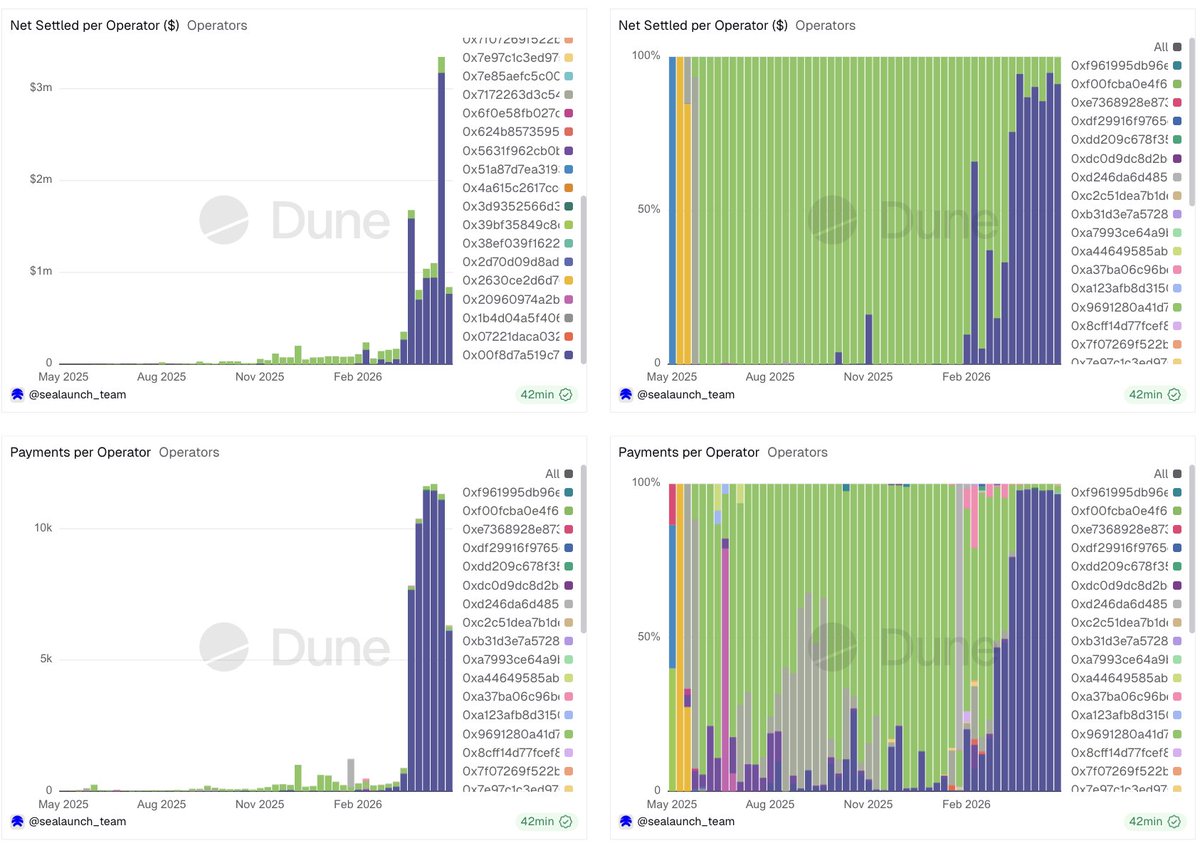The height and width of the screenshot is (848, 1200).
Task: Click pink swatch of 0xa37ba06c96b in Payments 100% legend
Action: 1178,696
